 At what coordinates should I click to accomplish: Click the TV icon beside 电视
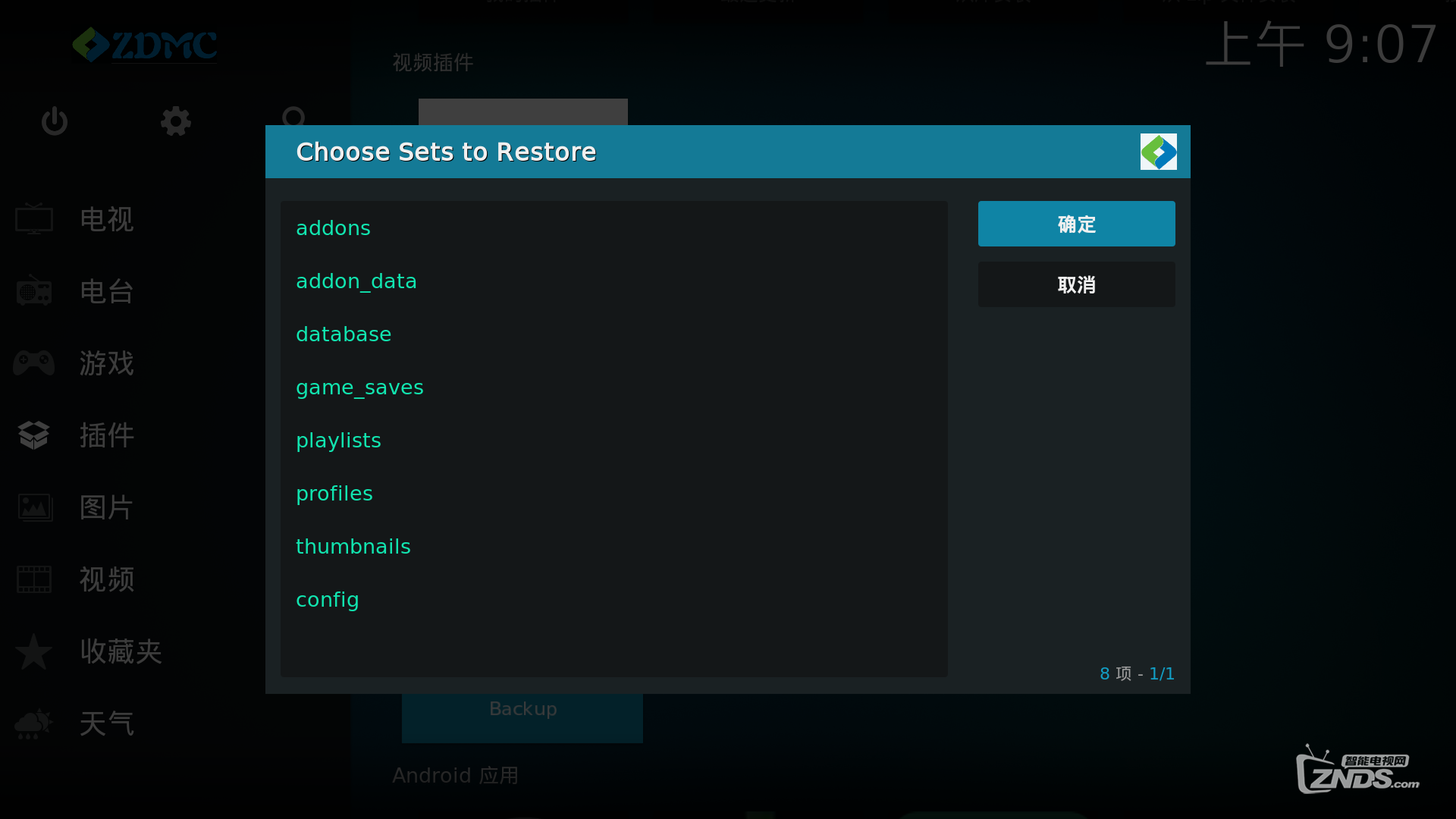[x=34, y=219]
